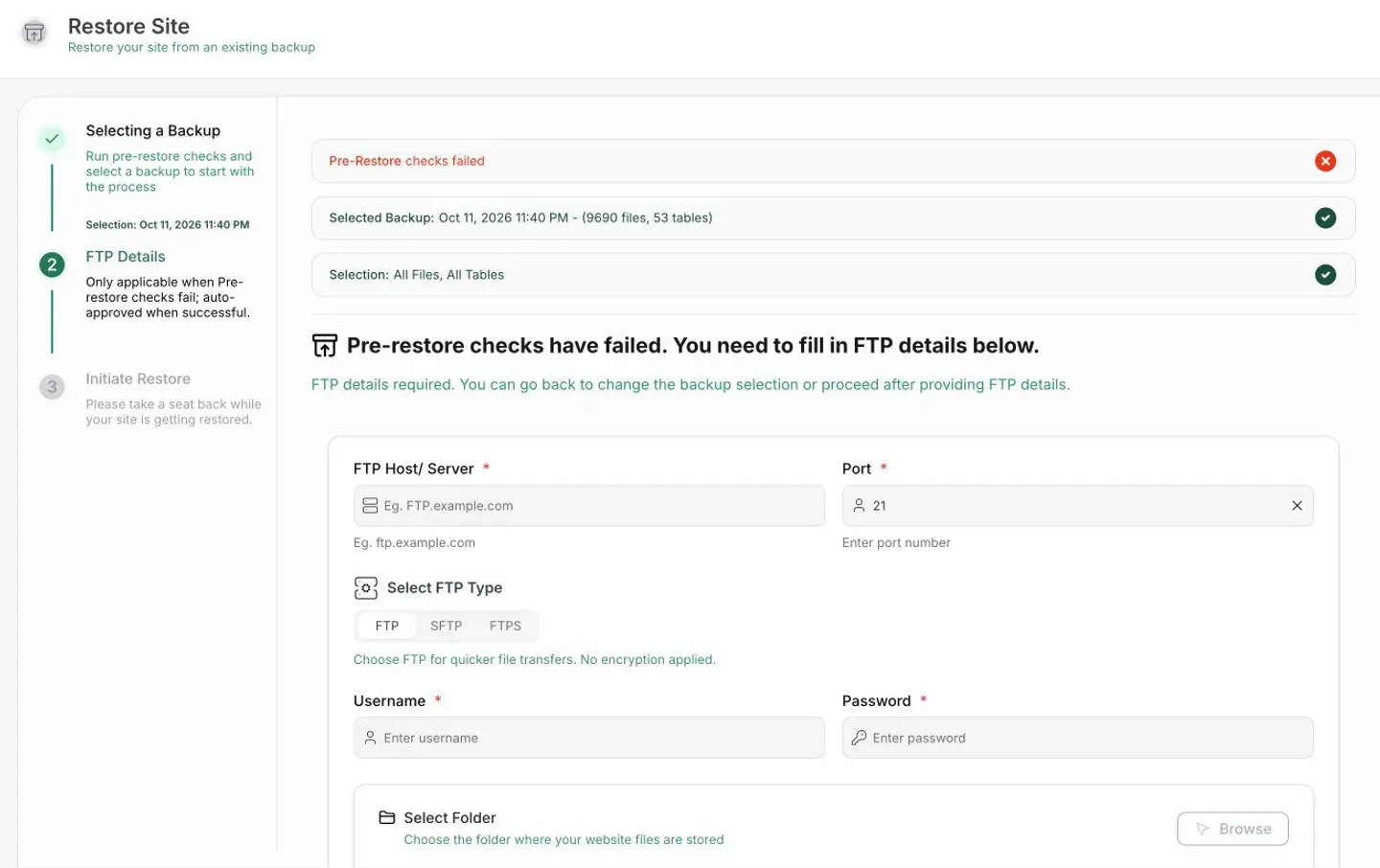Click the 'Choose FTP for quicker file transfers' note
The height and width of the screenshot is (868, 1380).
(535, 660)
